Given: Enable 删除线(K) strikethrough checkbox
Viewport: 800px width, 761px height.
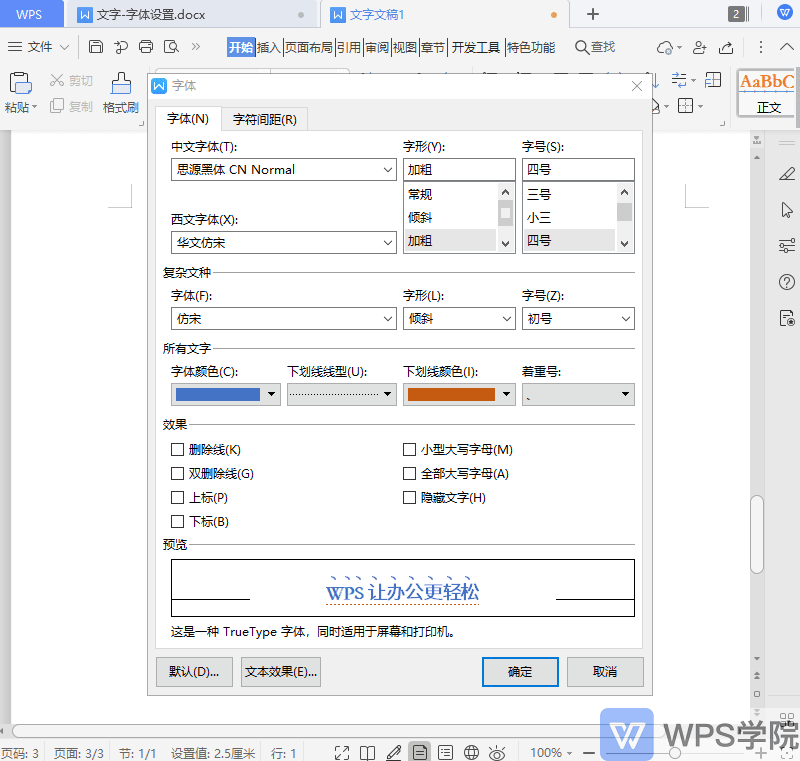Looking at the screenshot, I should [177, 449].
